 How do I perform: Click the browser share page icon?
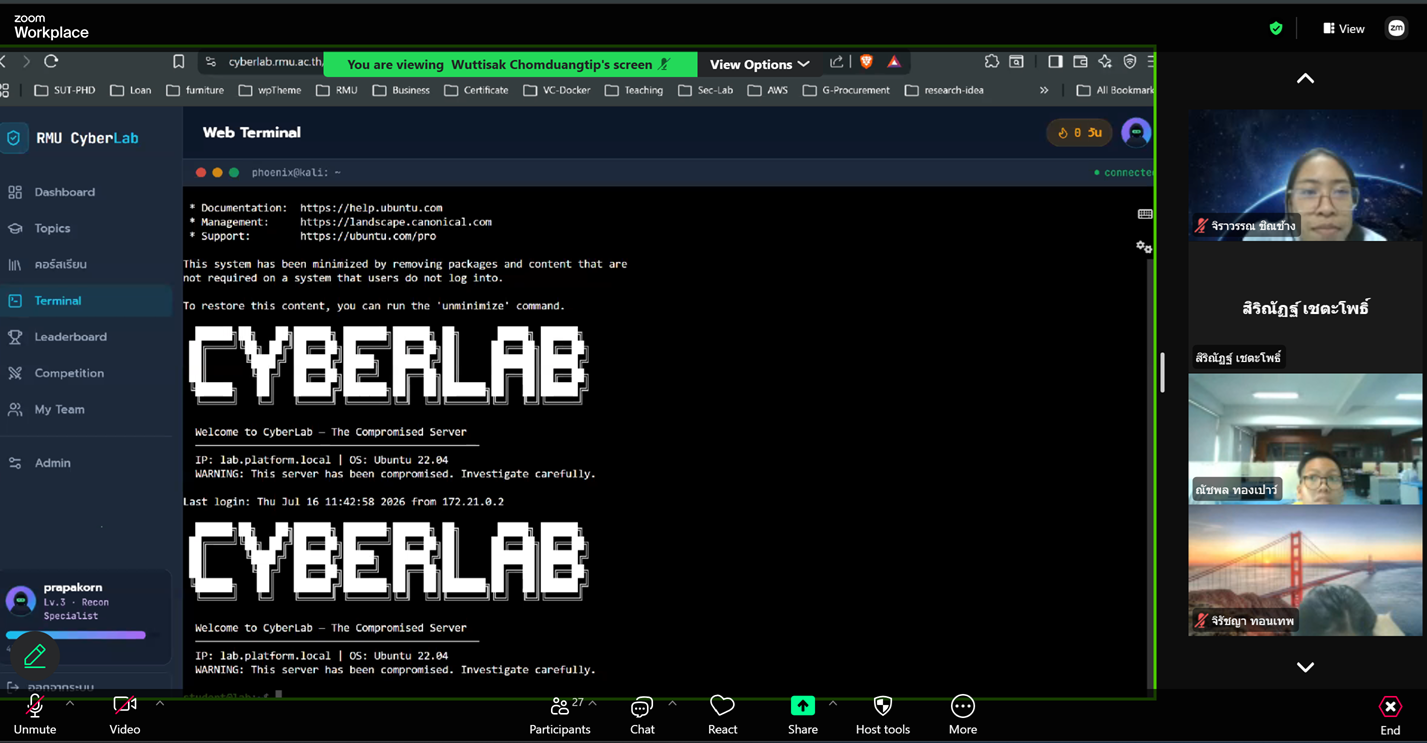[x=837, y=62]
